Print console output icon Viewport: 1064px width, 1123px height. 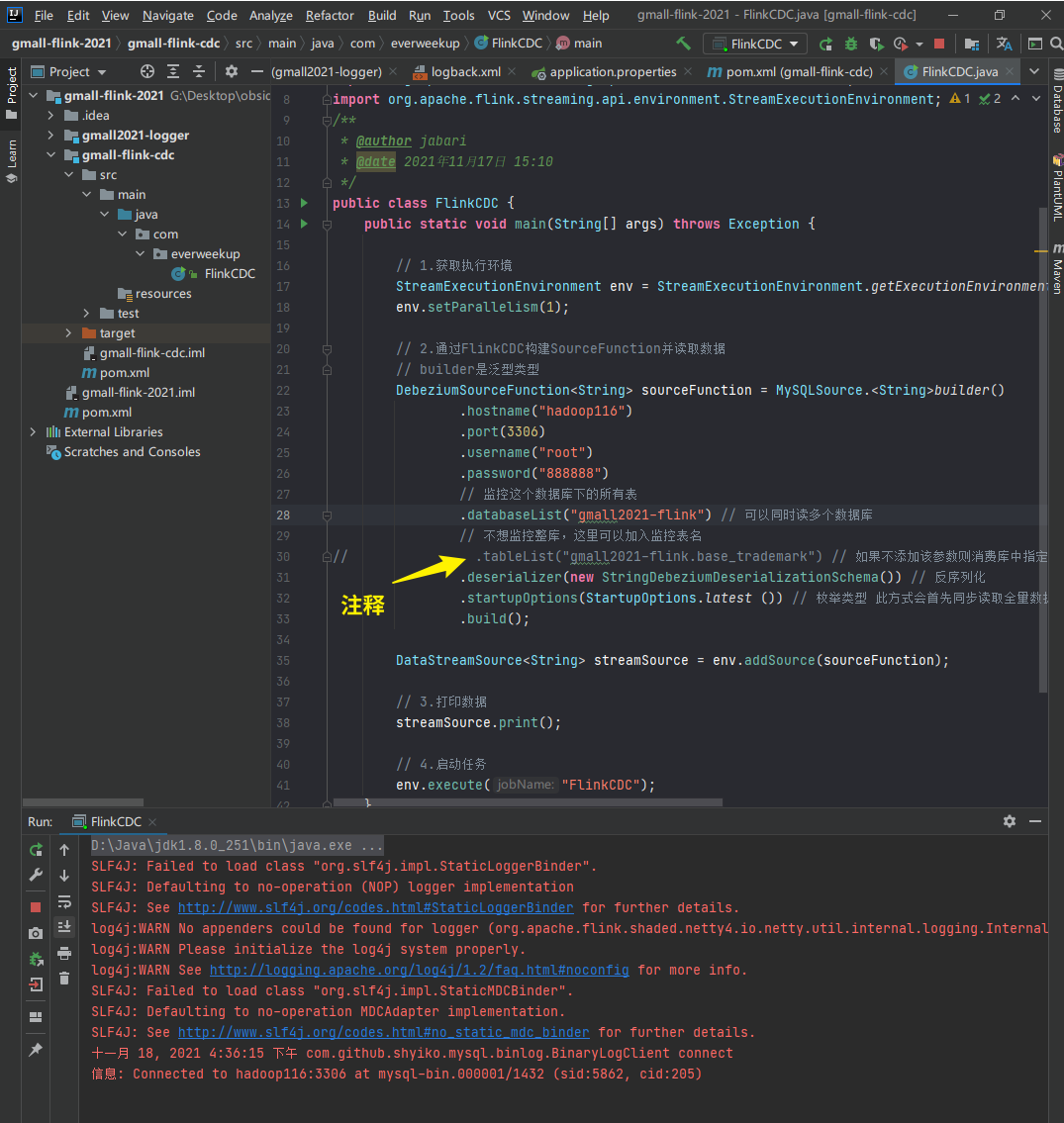(64, 953)
